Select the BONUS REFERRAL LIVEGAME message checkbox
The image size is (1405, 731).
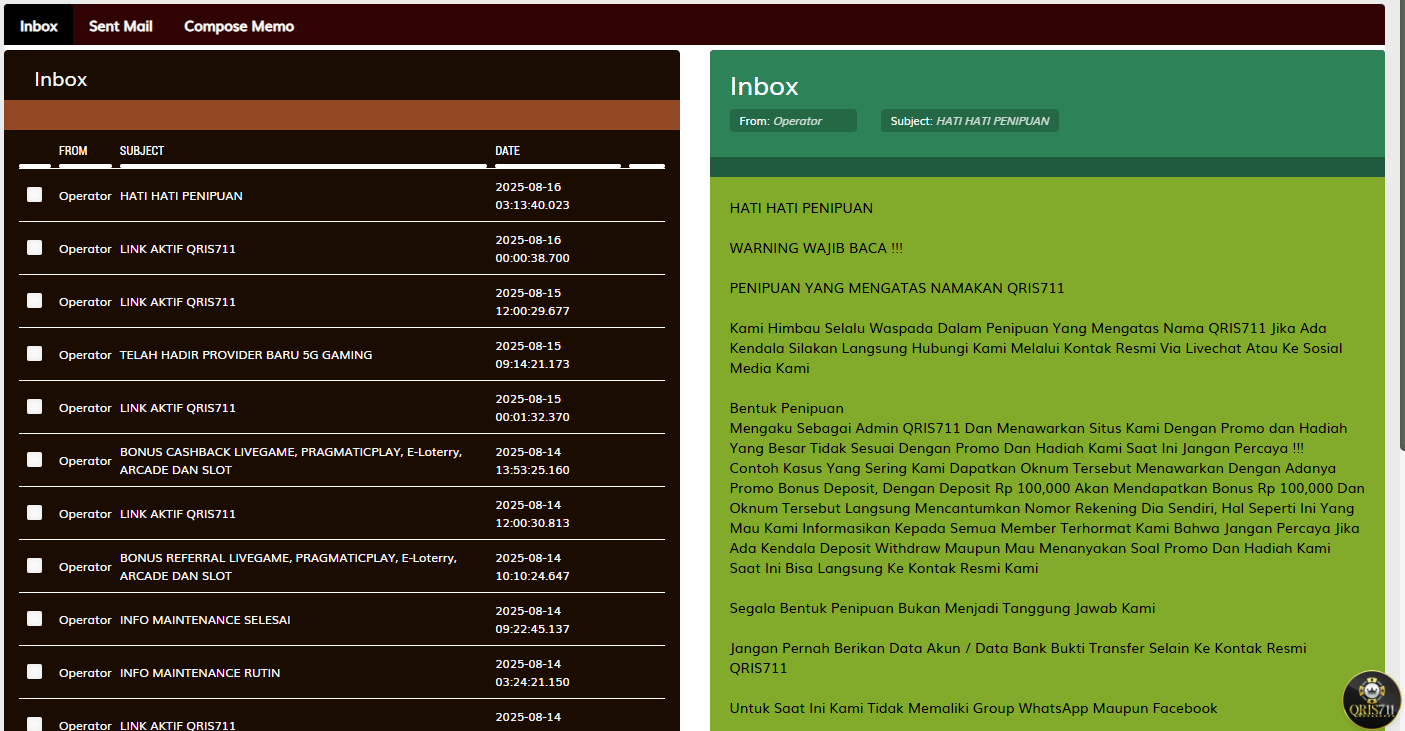35,566
